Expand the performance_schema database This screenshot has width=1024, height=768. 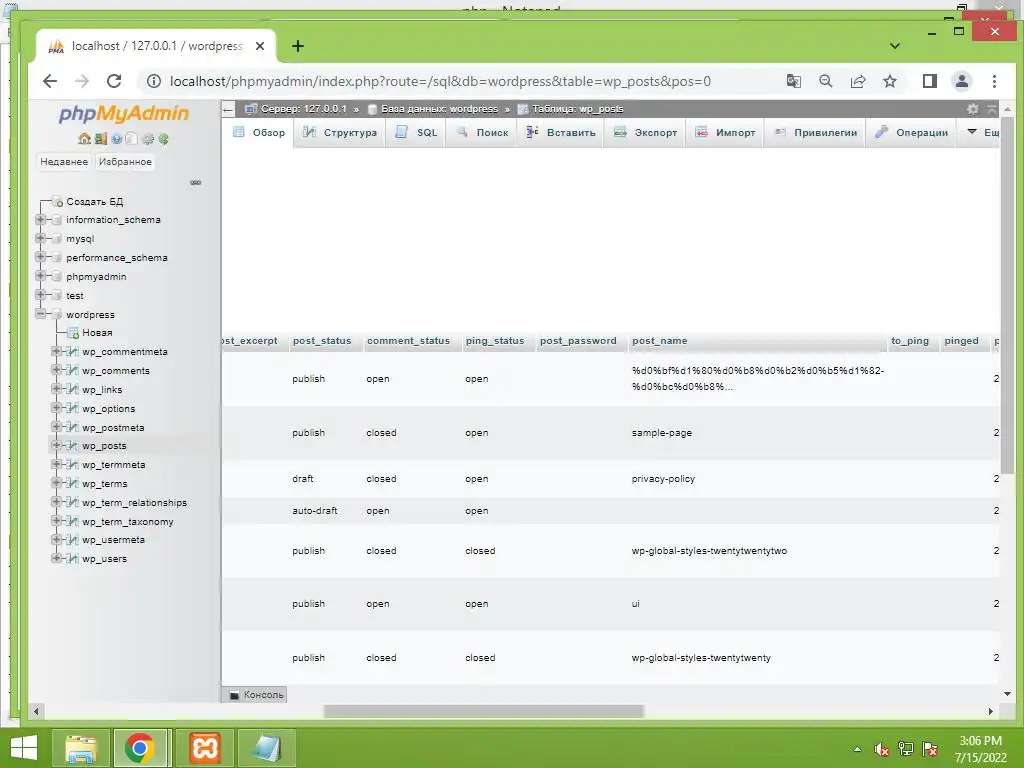pos(40,257)
